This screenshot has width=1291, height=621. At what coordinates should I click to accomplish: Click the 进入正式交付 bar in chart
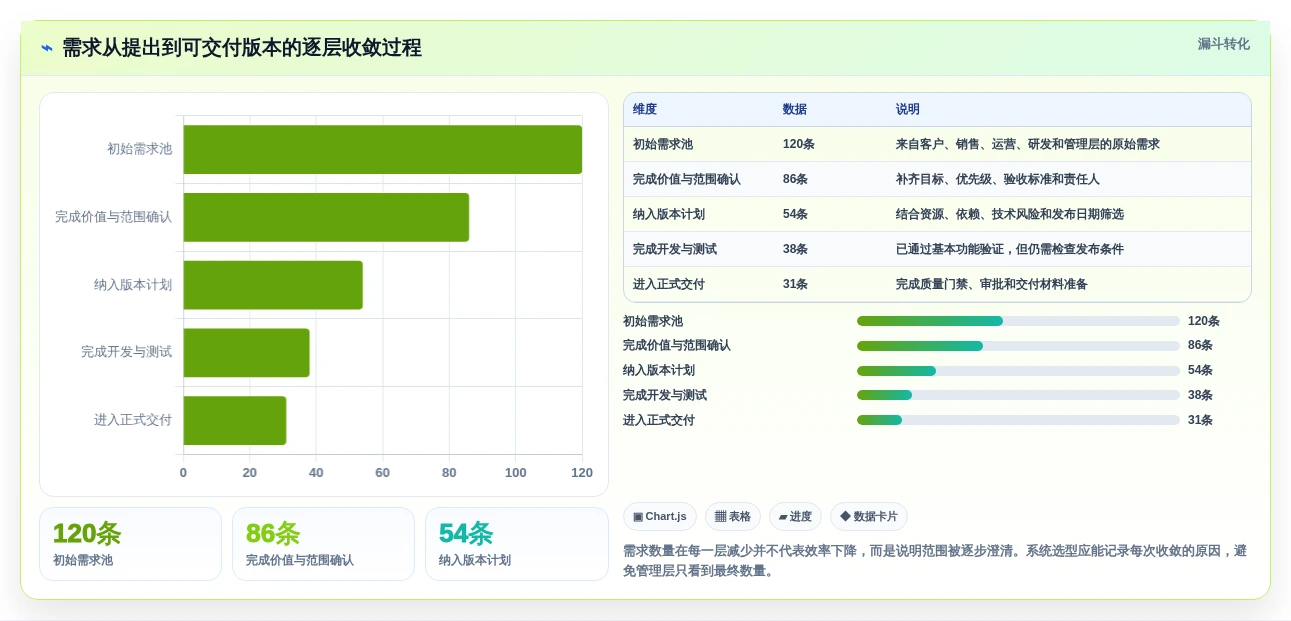[x=235, y=421]
